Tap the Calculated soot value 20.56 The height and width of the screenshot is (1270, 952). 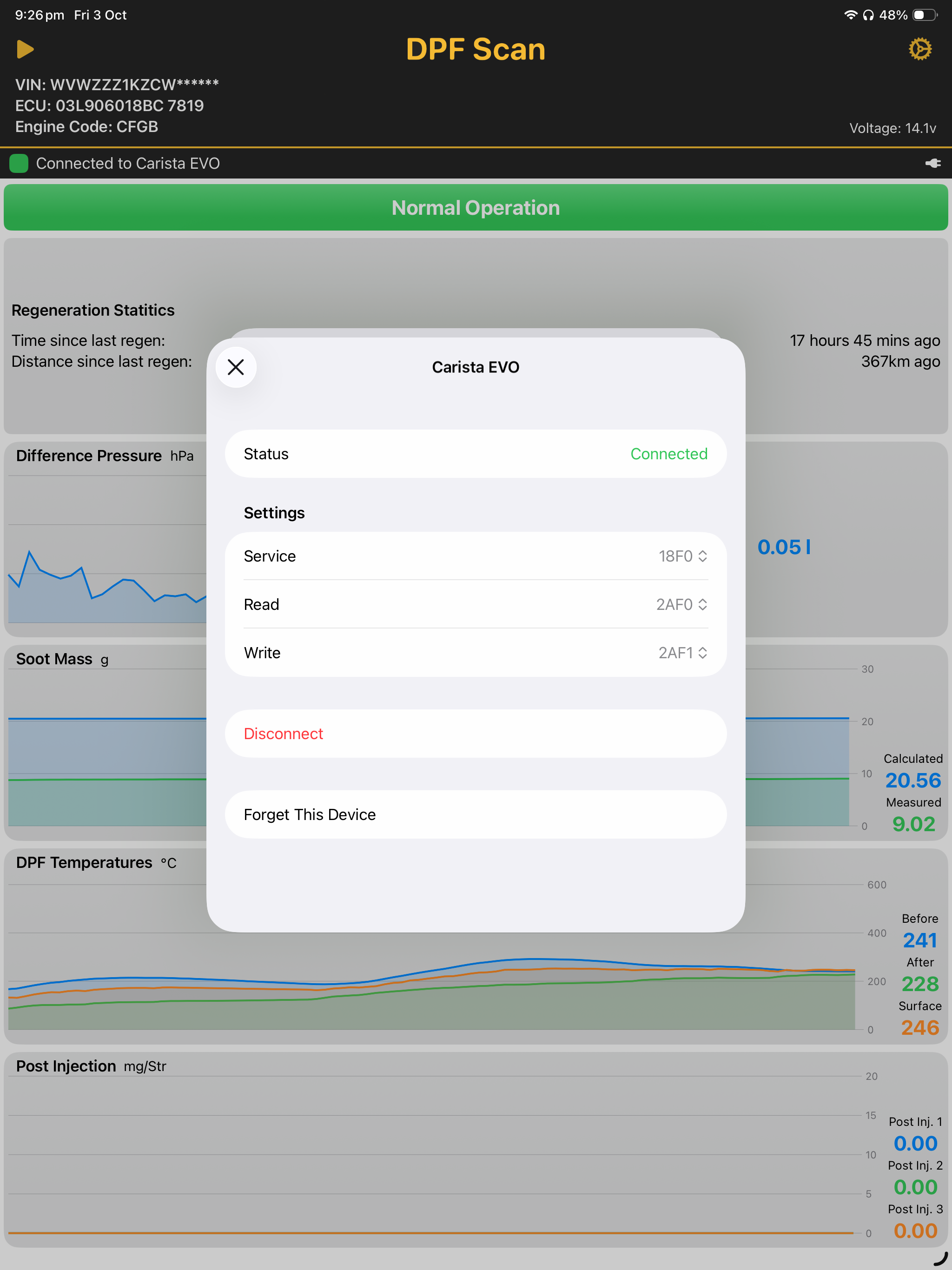click(x=913, y=781)
